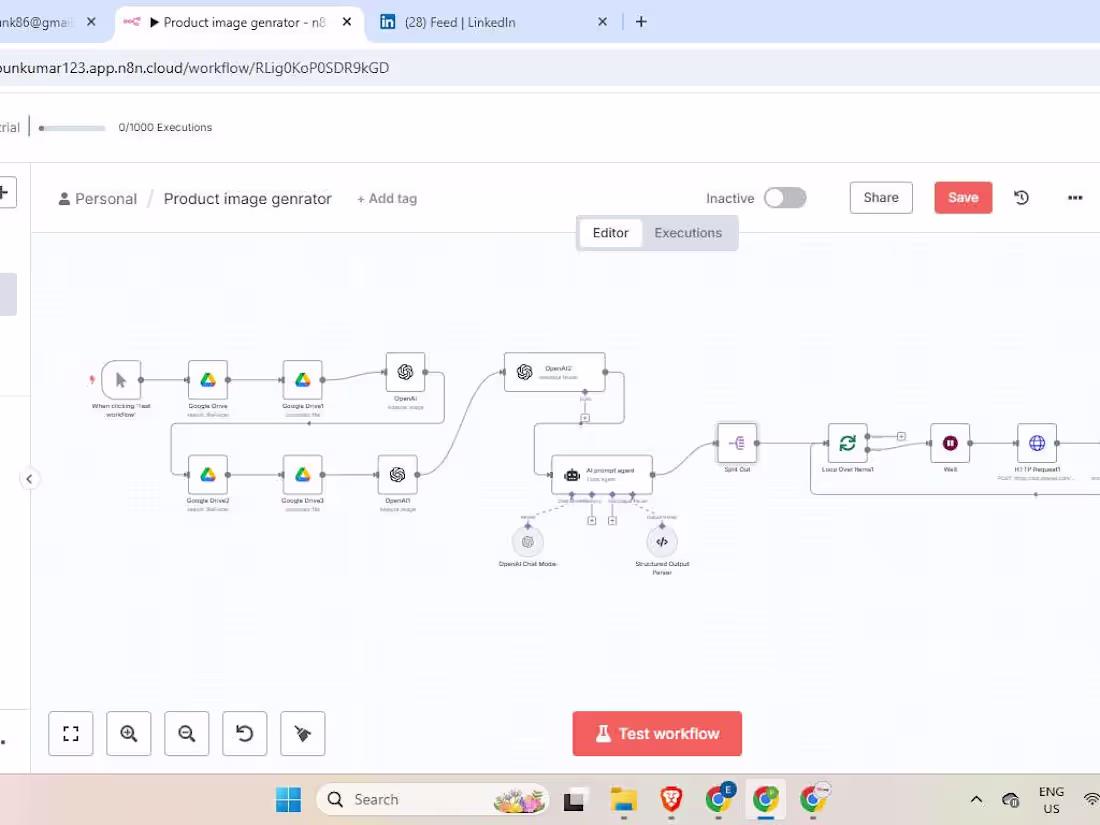Viewport: 1100px width, 825px height.
Task: Open the Wait node
Action: coord(950,442)
